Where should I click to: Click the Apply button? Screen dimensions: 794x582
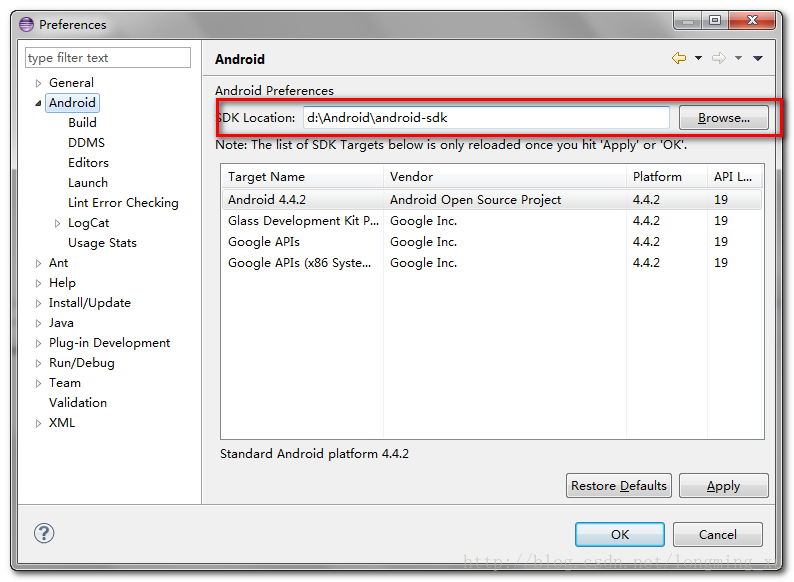coord(724,486)
